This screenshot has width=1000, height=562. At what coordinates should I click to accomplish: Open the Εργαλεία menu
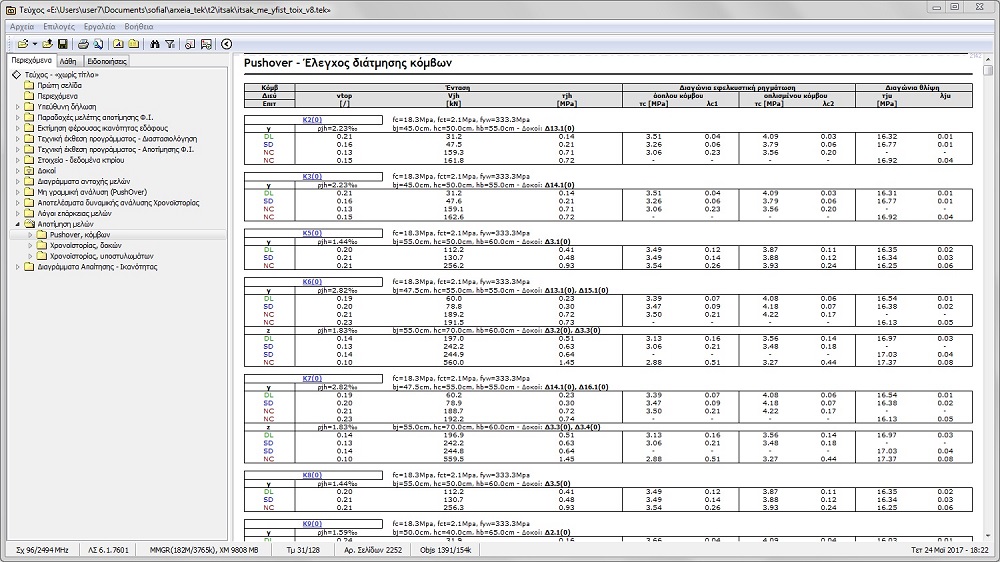pos(102,24)
